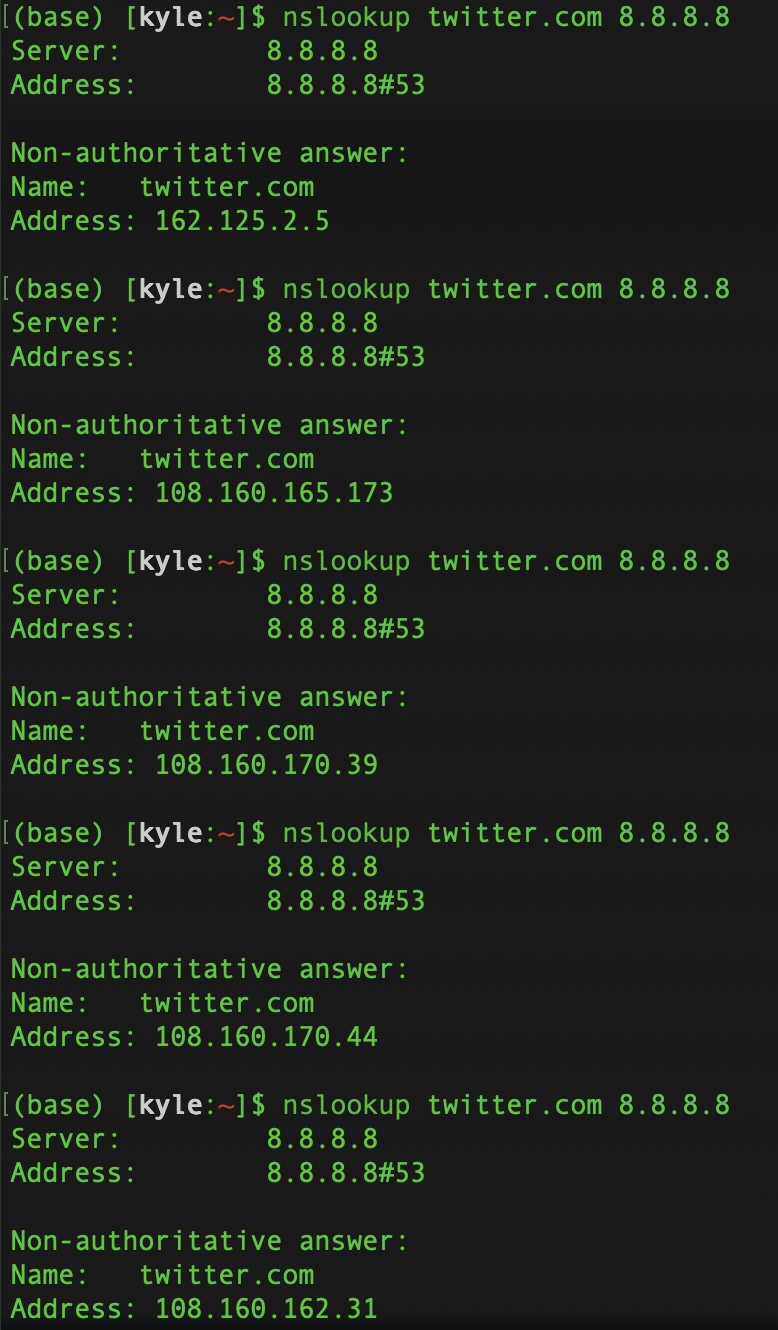This screenshot has height=1330, width=778.
Task: Click "Non-authoritative answer:" above address 108.160.162.31
Action: pyautogui.click(x=209, y=1241)
